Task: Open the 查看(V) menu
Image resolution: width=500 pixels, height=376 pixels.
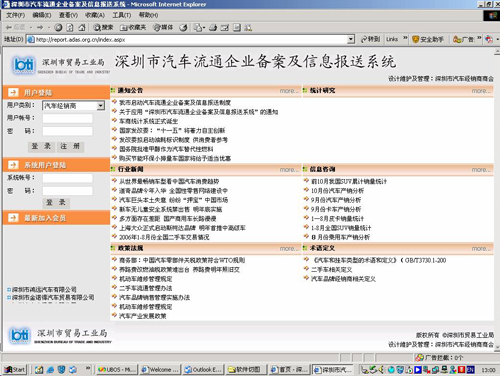Action: [x=68, y=15]
